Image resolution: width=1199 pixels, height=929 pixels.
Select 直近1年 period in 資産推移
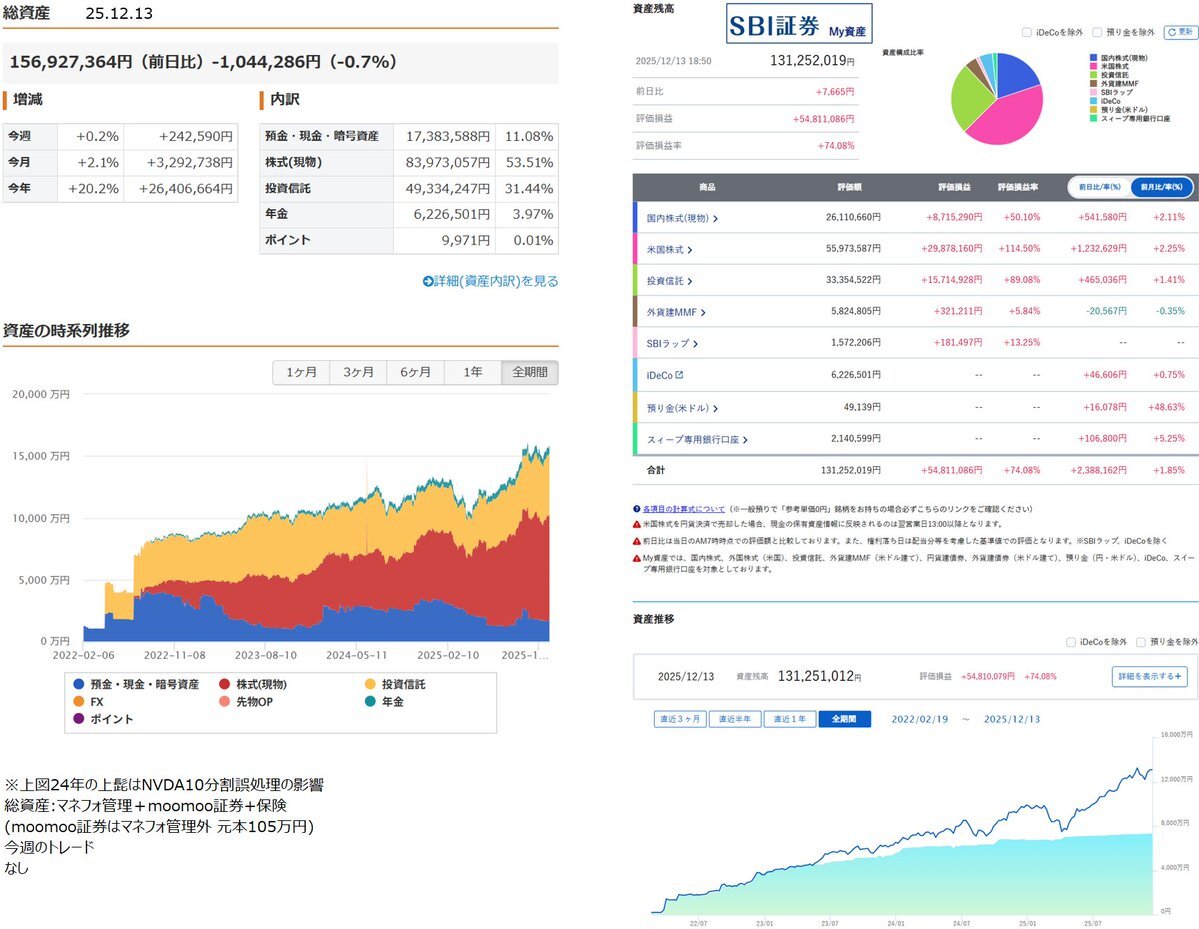tap(789, 719)
